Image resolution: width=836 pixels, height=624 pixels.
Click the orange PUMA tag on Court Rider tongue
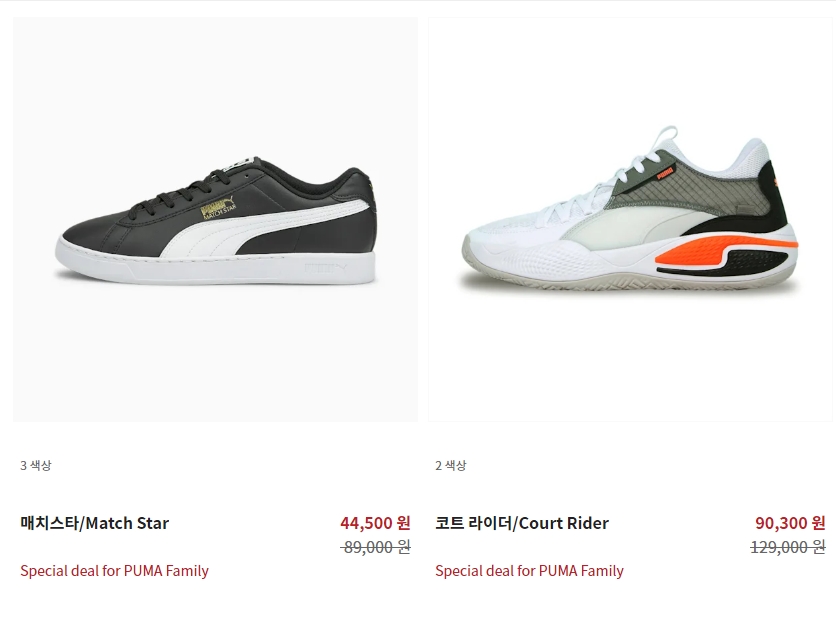(x=664, y=173)
